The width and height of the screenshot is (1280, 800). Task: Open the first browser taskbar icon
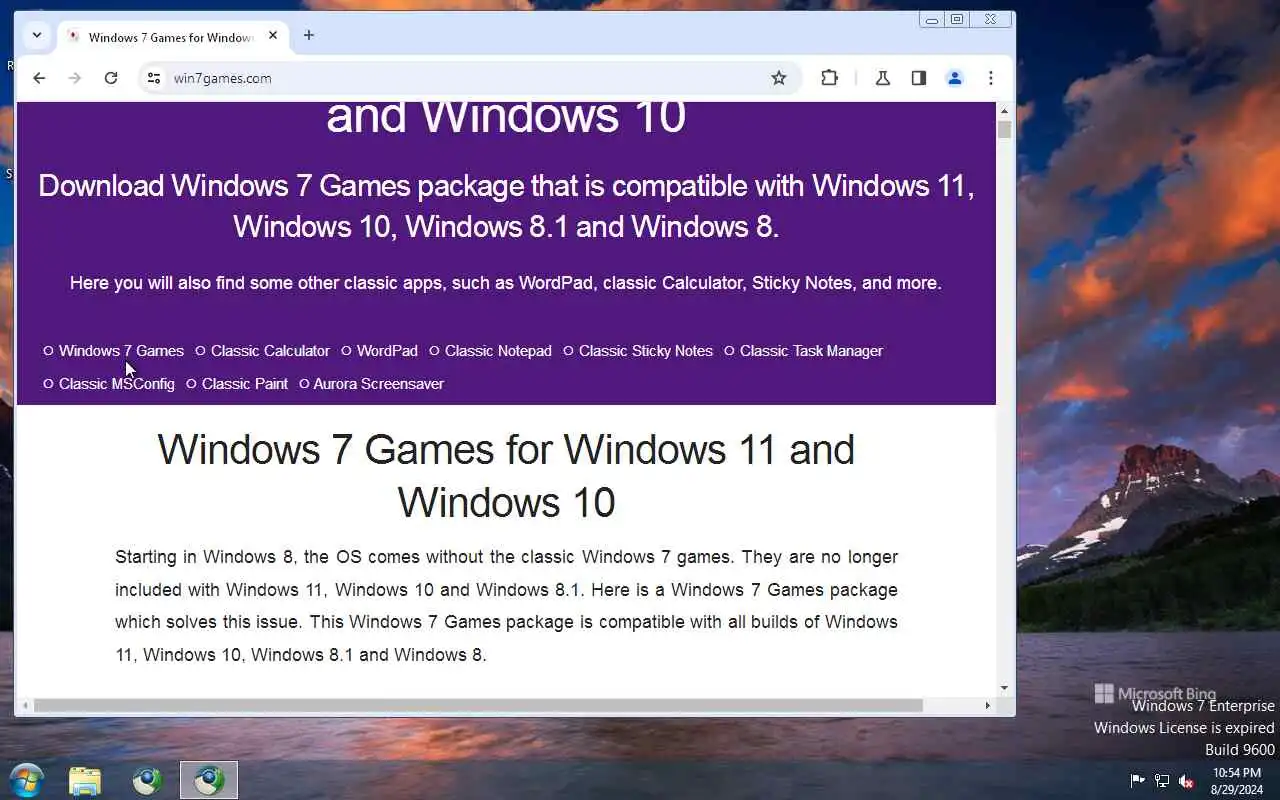coord(147,780)
